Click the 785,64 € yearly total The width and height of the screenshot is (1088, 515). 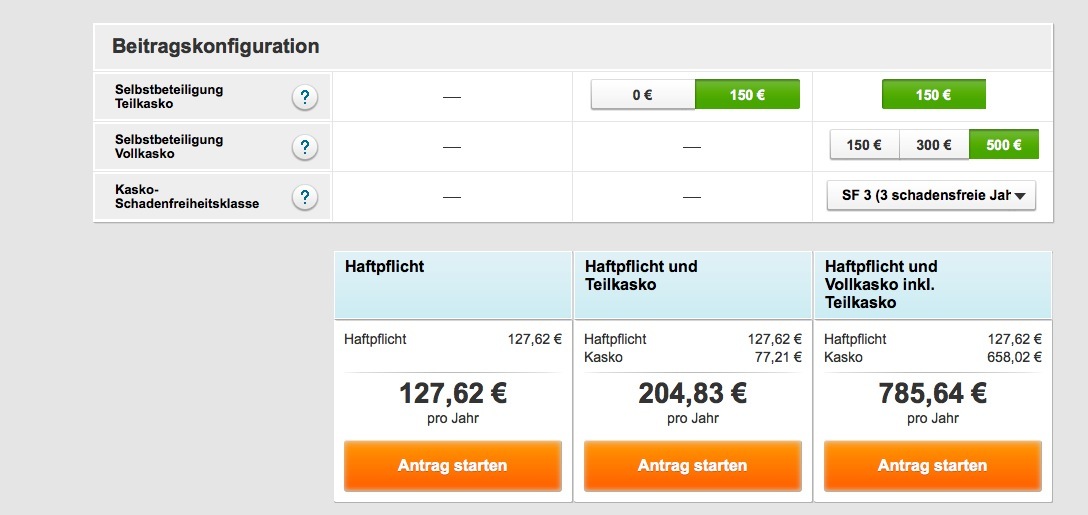click(932, 393)
